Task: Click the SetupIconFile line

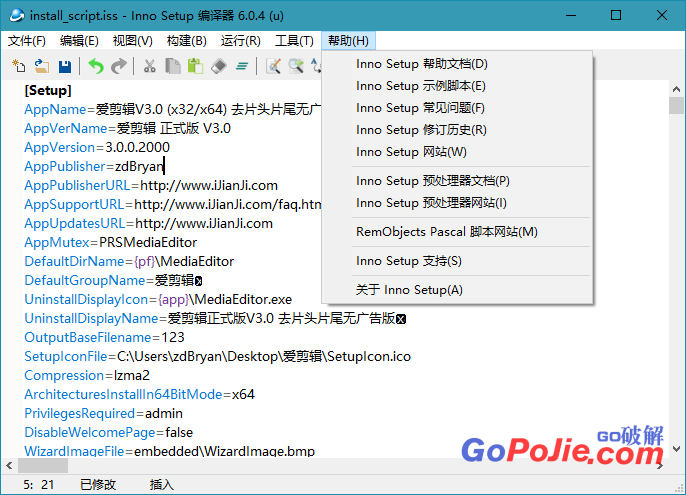Action: (217, 357)
